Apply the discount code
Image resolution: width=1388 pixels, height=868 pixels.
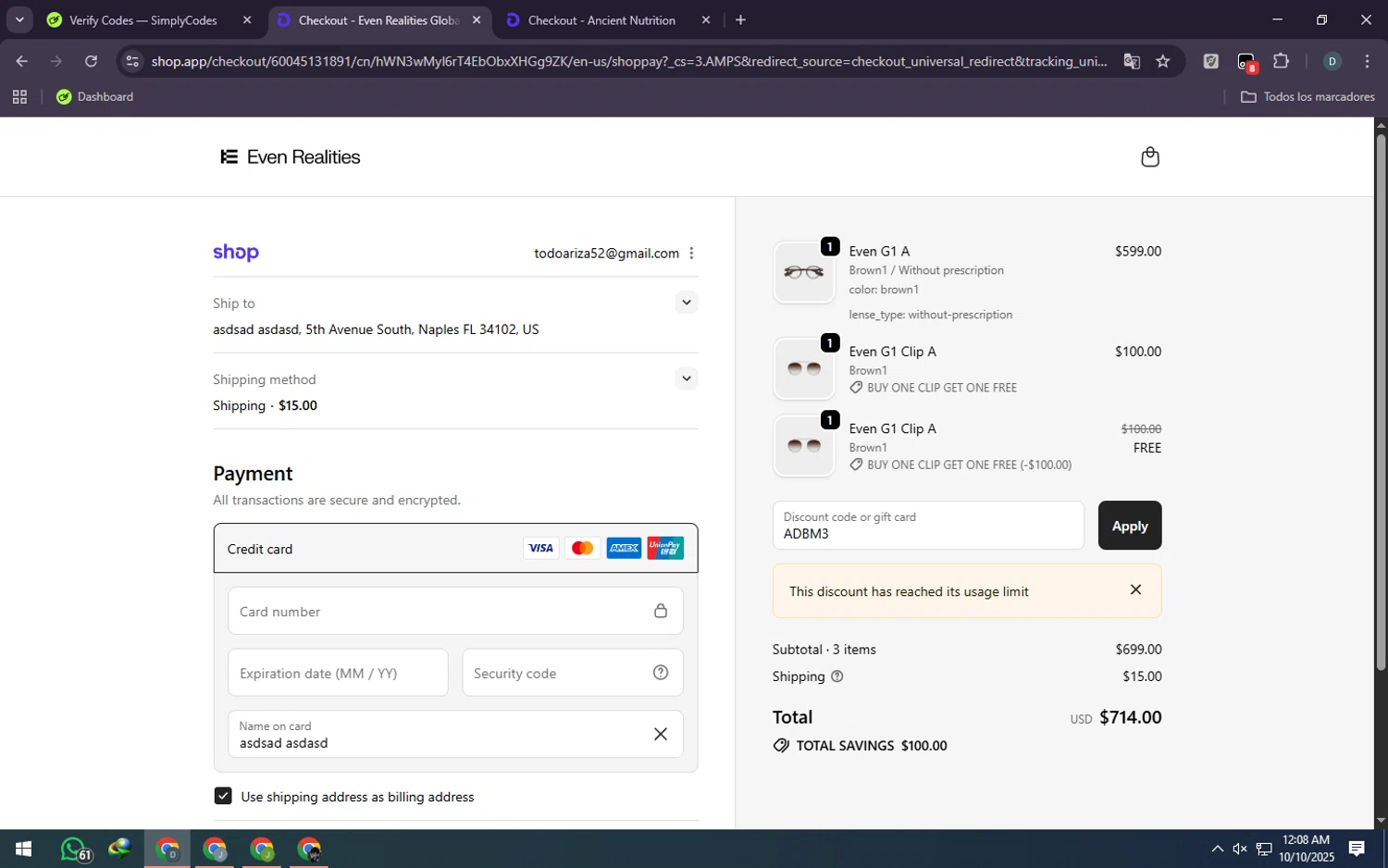[1130, 526]
